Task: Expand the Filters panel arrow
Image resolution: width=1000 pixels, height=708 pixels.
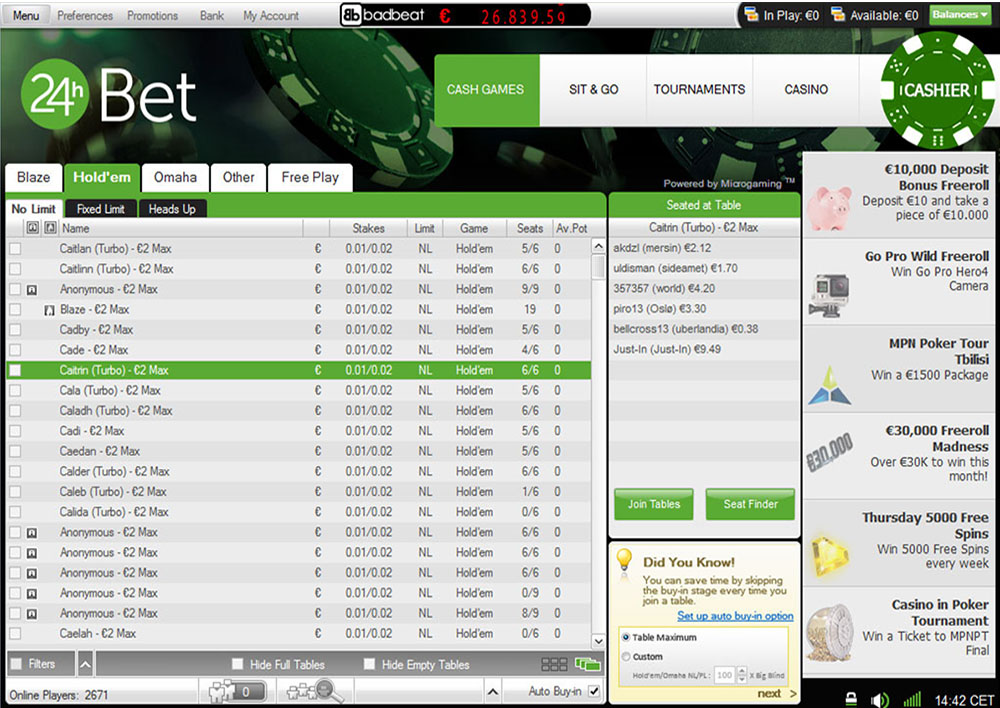Action: tap(85, 665)
